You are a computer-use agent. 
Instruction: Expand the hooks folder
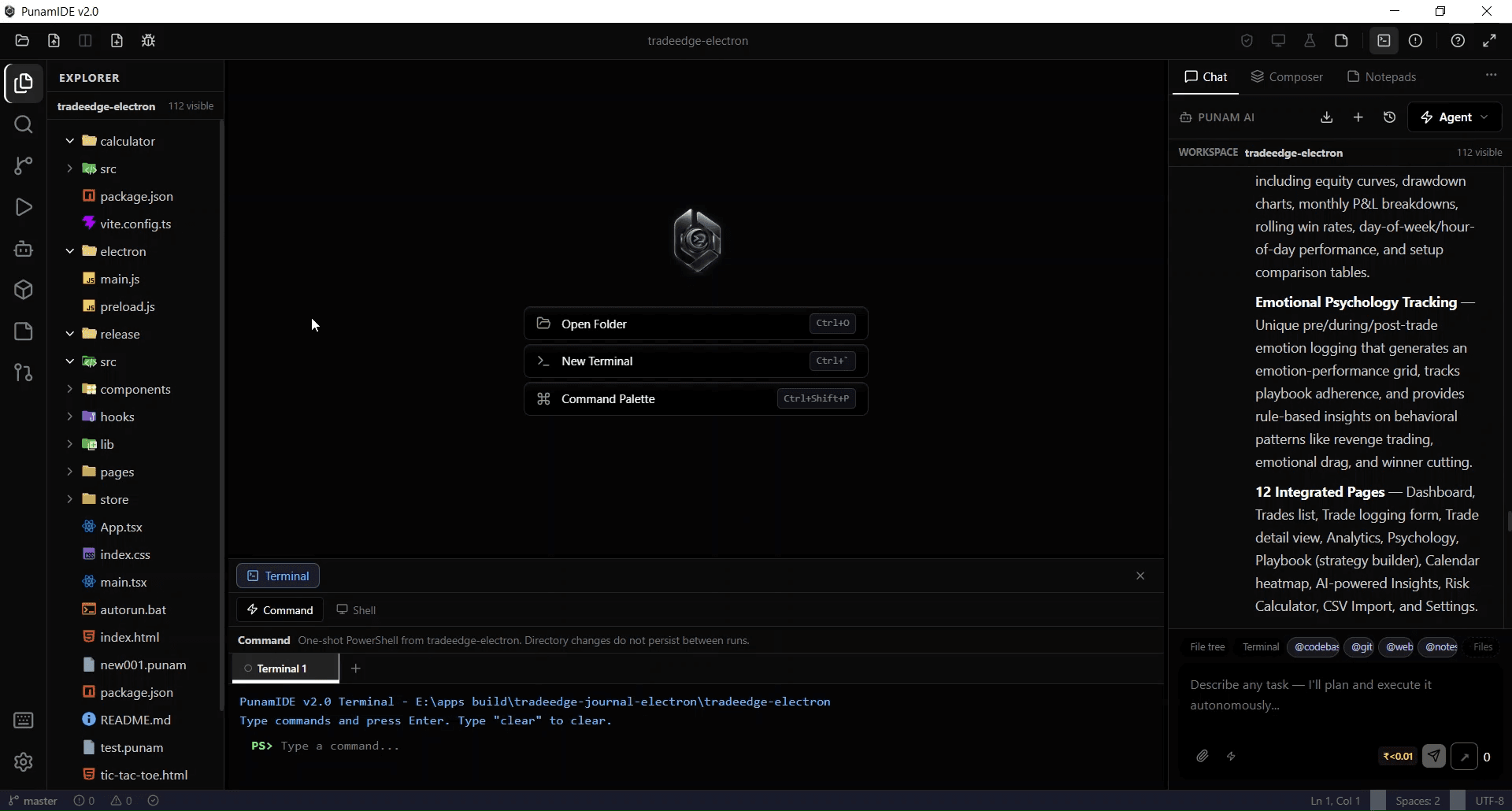pyautogui.click(x=69, y=417)
